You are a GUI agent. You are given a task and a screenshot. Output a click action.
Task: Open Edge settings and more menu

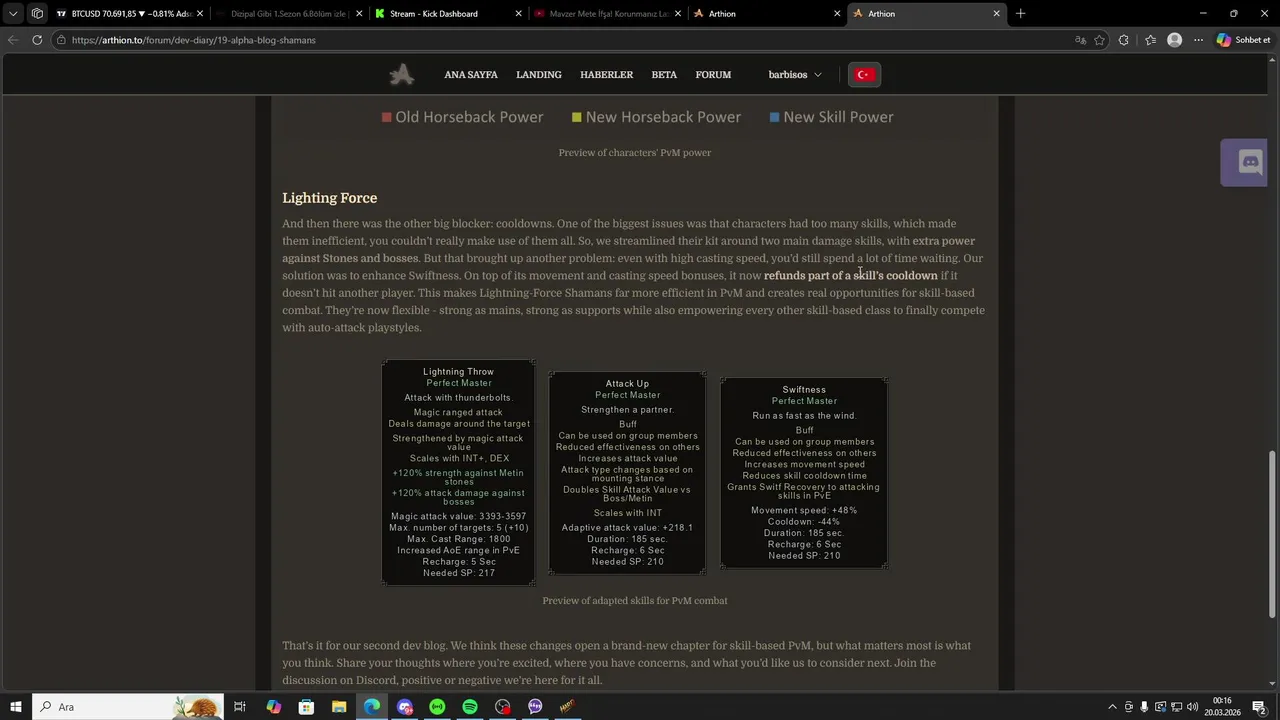pos(1198,40)
